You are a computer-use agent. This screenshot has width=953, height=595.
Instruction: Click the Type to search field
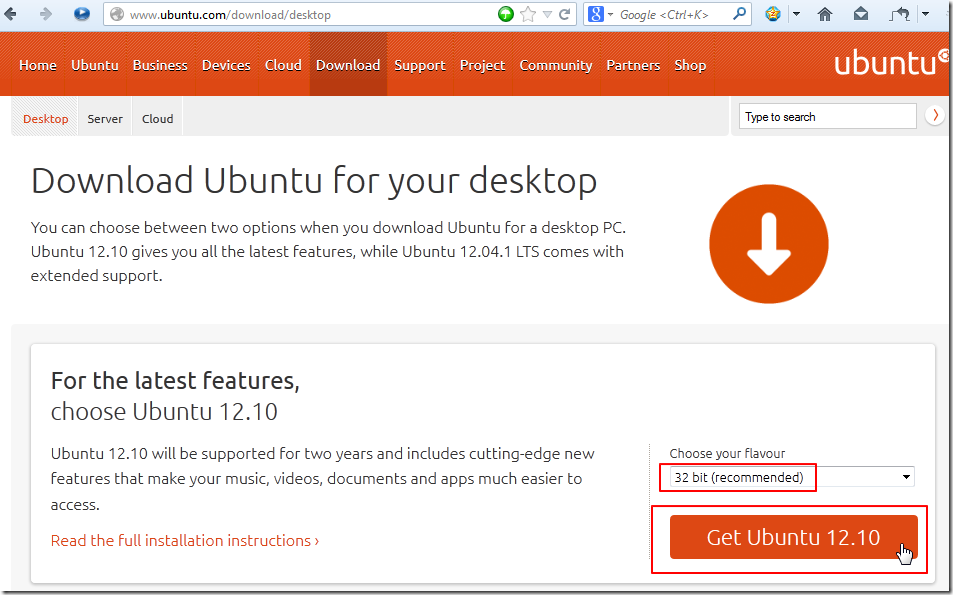(828, 117)
